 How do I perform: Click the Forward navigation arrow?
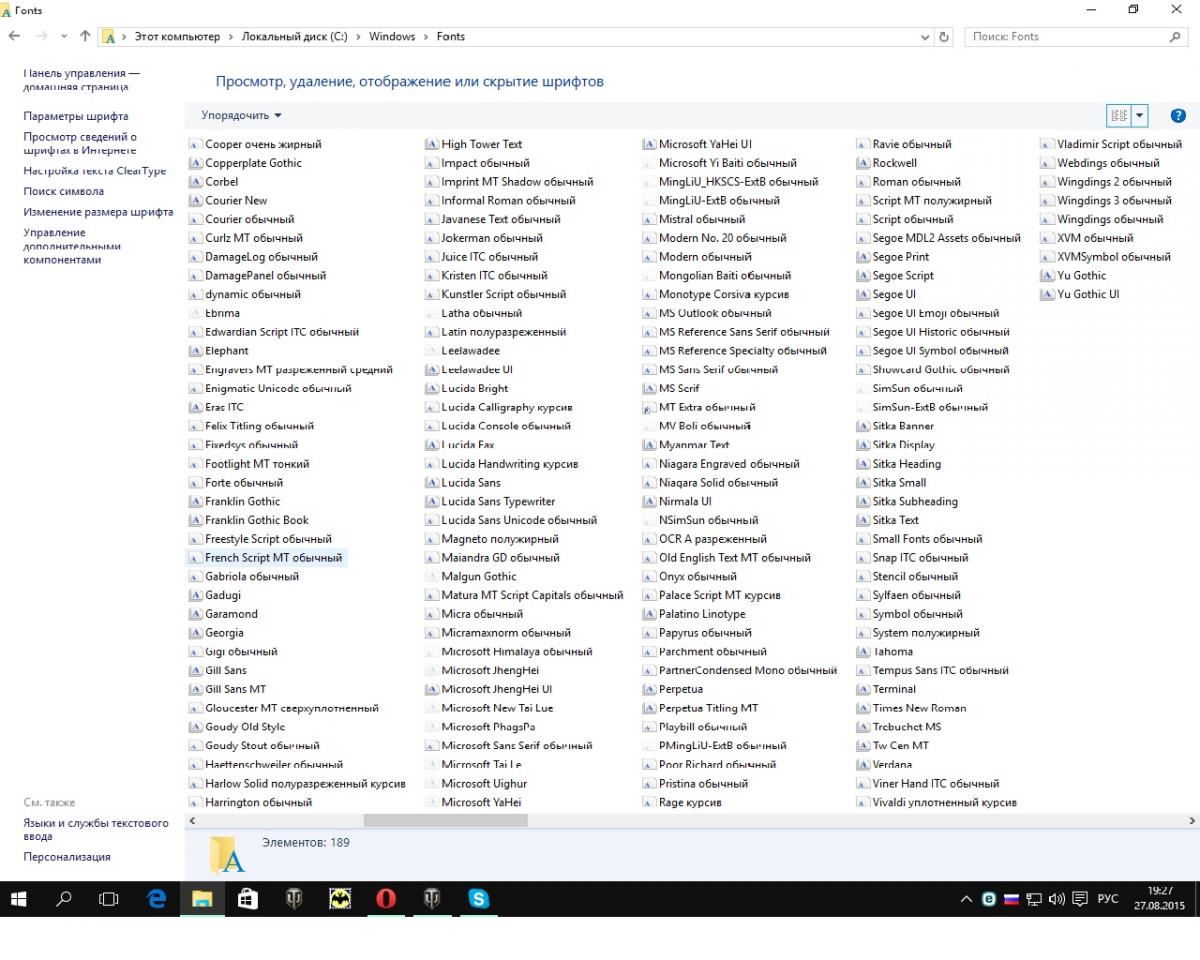41,36
